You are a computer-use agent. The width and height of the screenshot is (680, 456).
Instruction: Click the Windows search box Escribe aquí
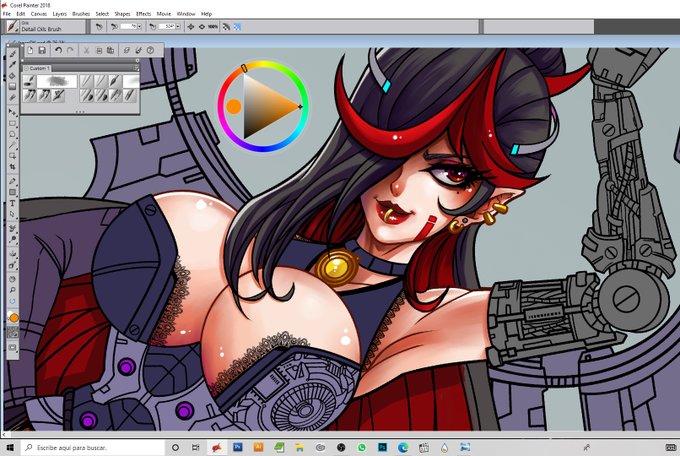tap(93, 447)
